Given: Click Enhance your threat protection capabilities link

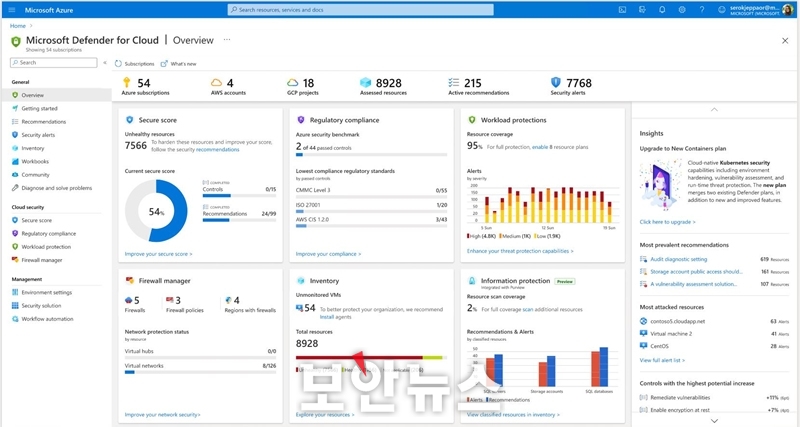Looking at the screenshot, I should click(520, 251).
